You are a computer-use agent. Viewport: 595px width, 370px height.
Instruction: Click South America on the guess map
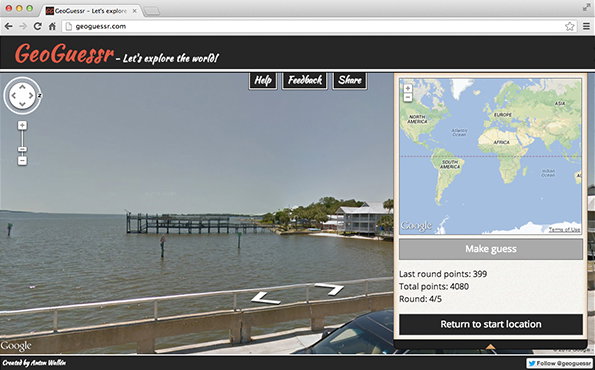pos(450,164)
